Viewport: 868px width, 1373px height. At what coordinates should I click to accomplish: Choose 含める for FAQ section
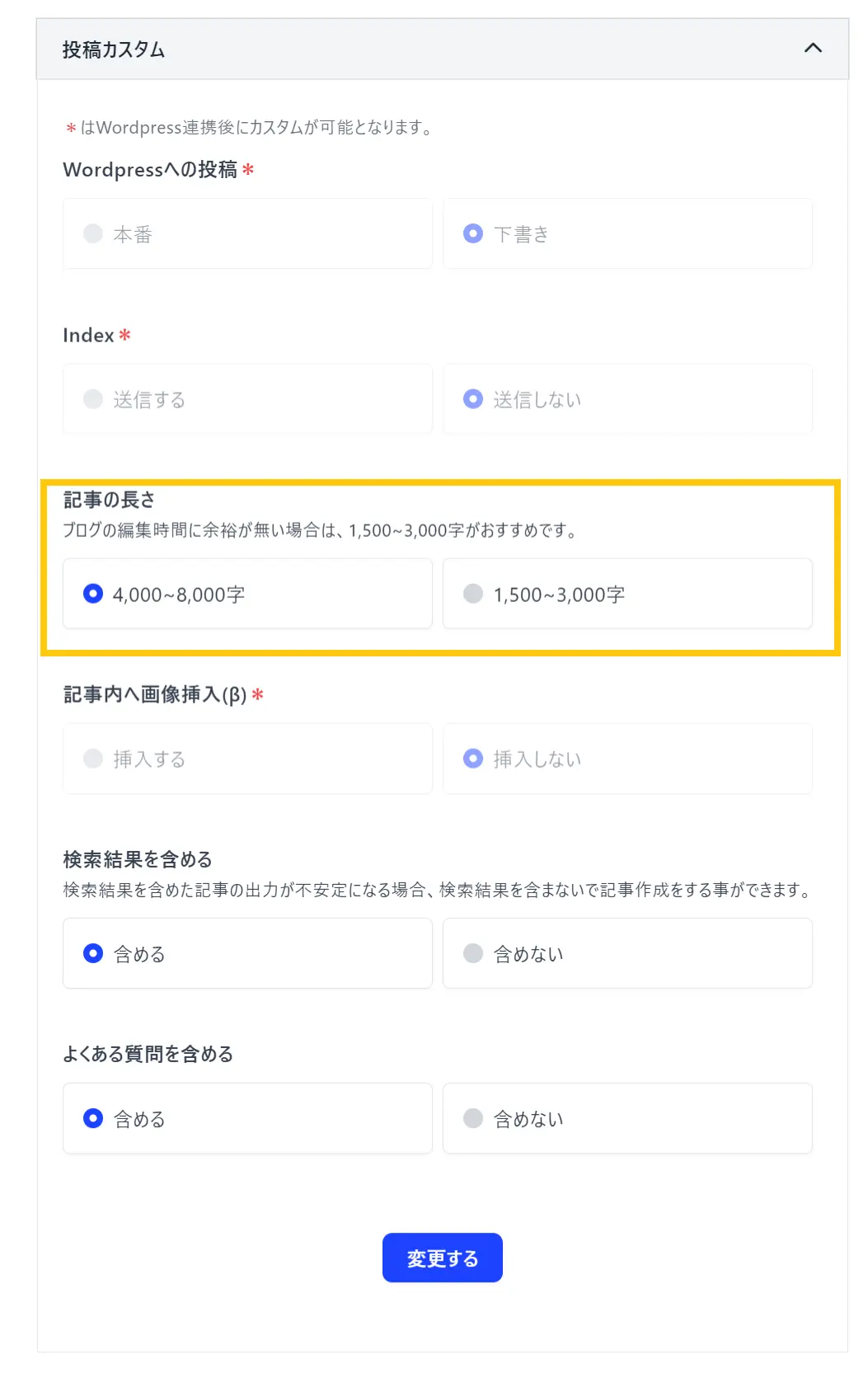tap(93, 1119)
